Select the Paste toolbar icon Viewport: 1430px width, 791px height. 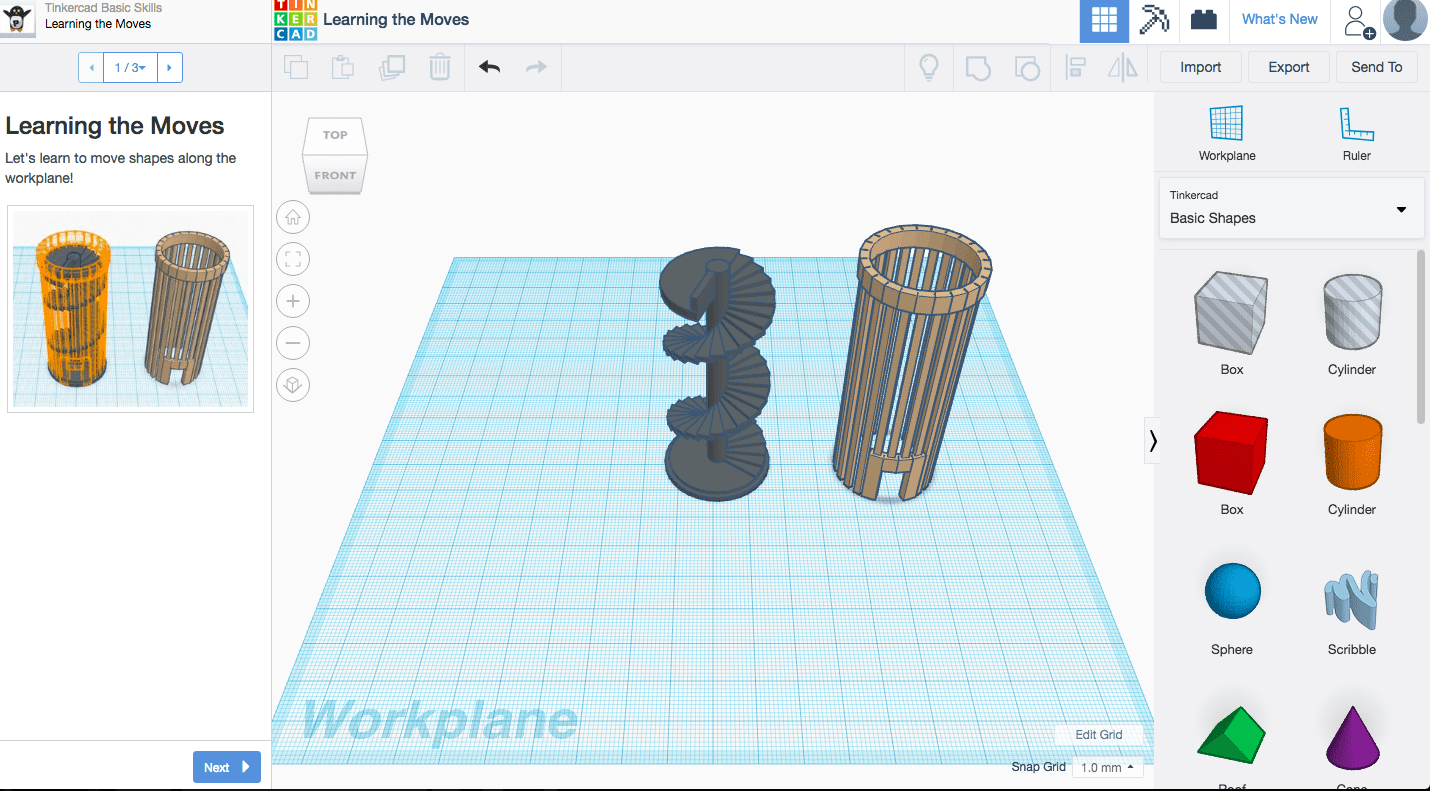coord(343,67)
